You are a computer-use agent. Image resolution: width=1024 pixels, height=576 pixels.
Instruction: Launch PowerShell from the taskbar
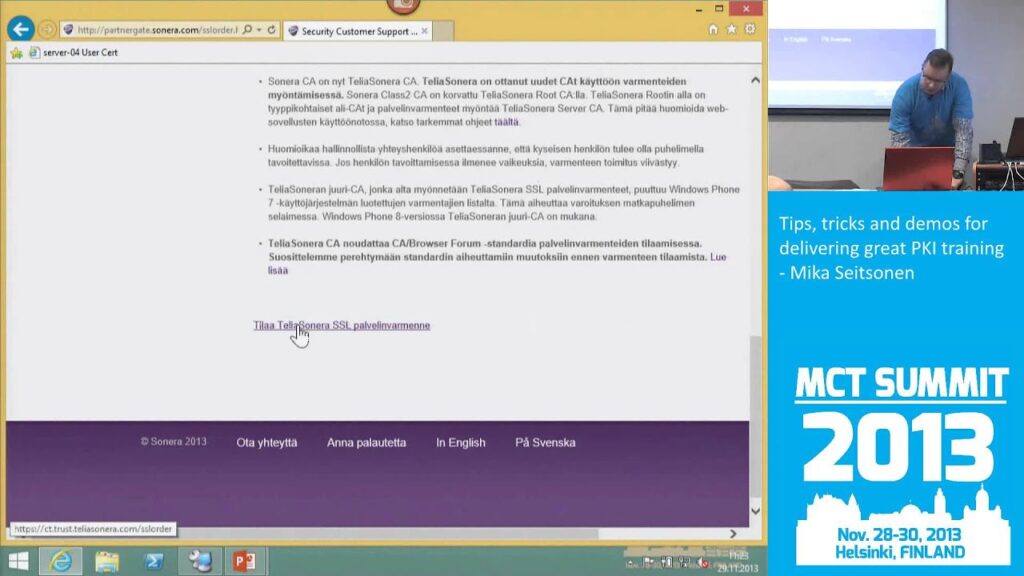(x=154, y=562)
